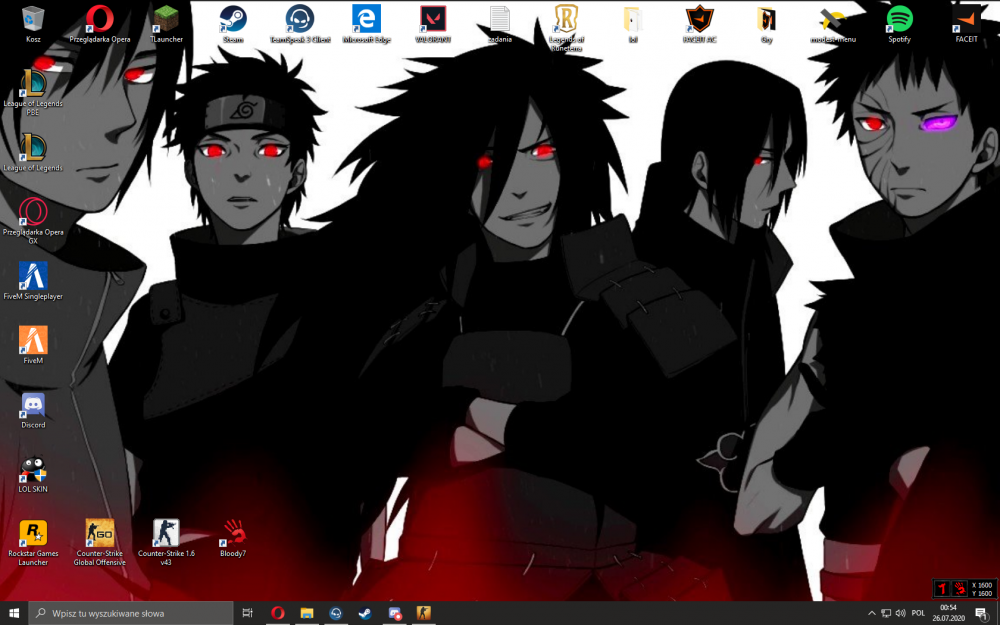This screenshot has width=1000, height=625.
Task: Switch to Steam in the taskbar
Action: pos(365,613)
